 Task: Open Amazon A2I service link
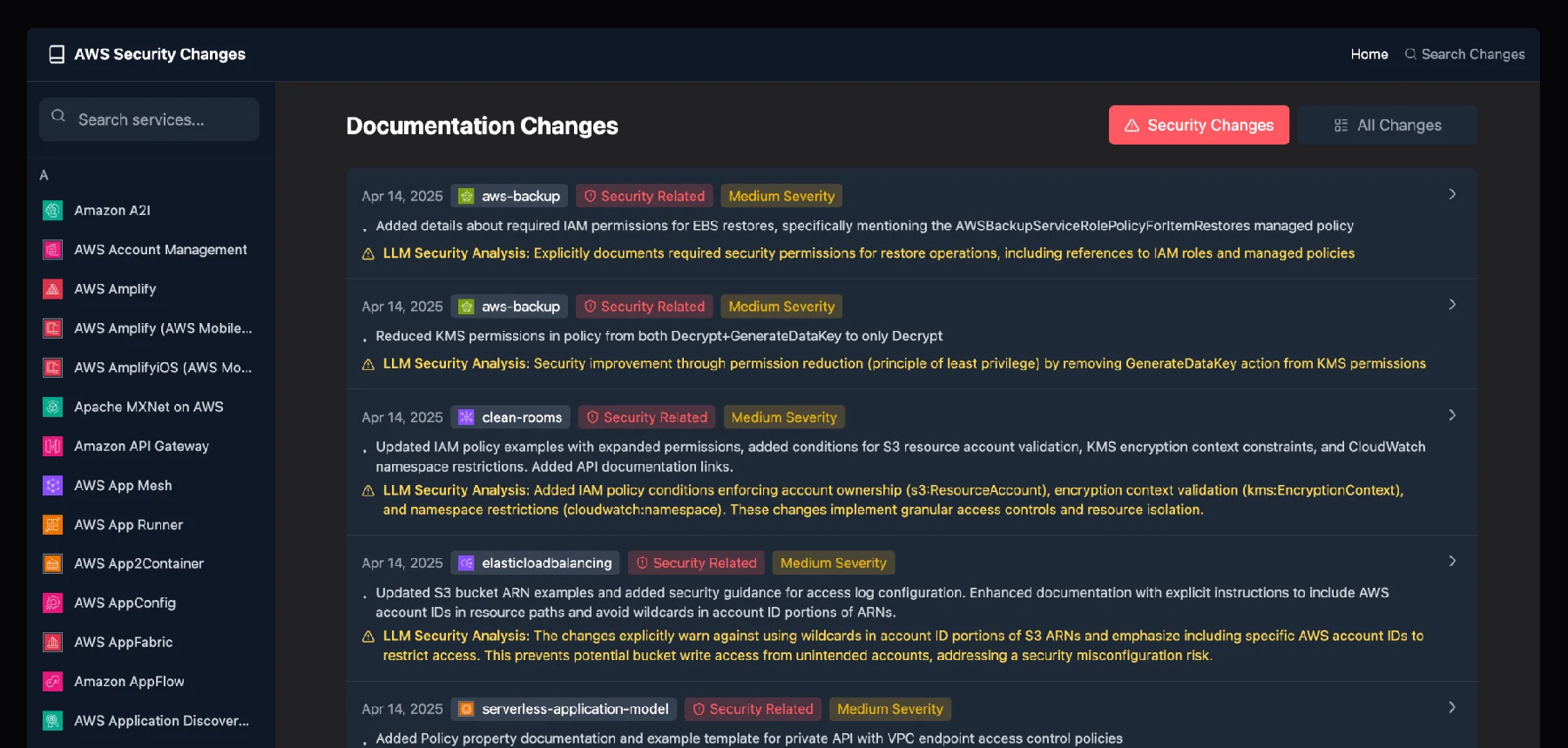(112, 210)
